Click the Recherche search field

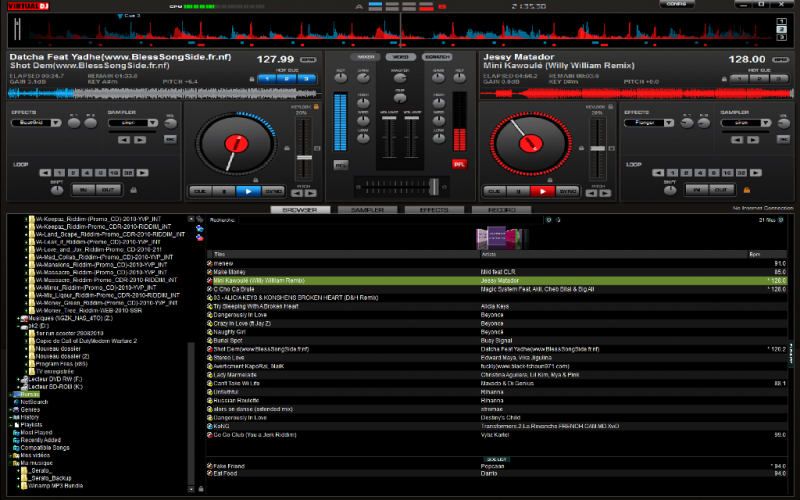(390, 220)
